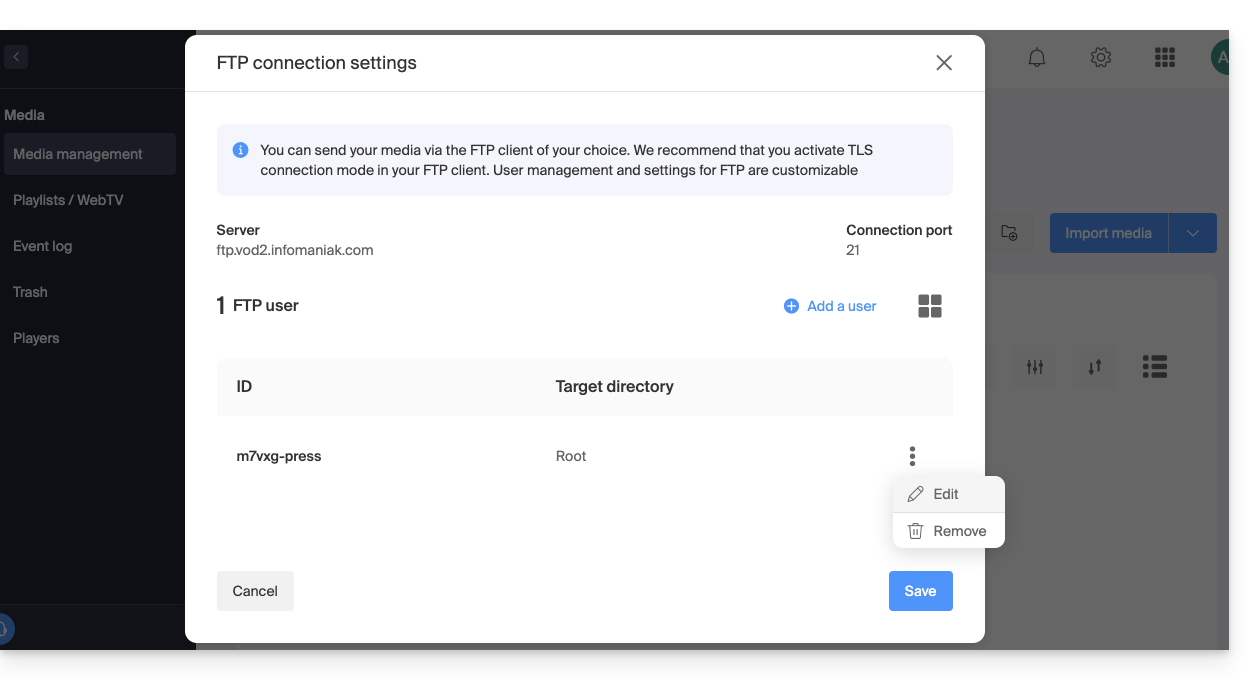Open the filter sliders icon

[1035, 367]
